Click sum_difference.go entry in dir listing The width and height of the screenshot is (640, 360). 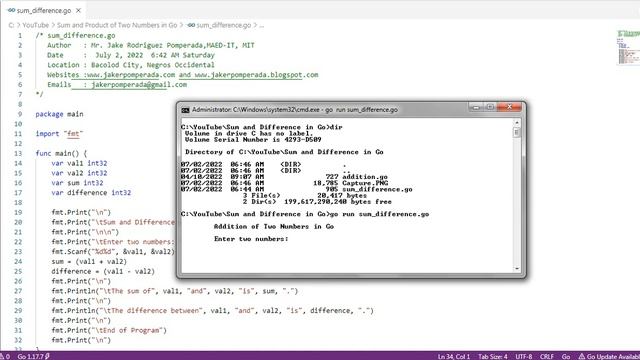pos(377,189)
